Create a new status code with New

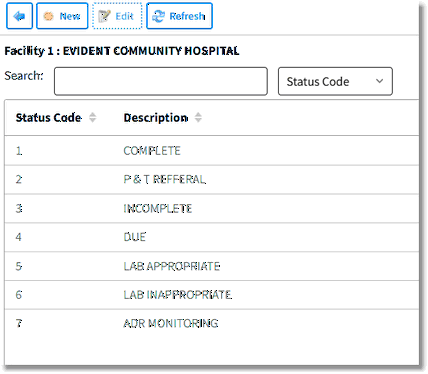(x=62, y=16)
